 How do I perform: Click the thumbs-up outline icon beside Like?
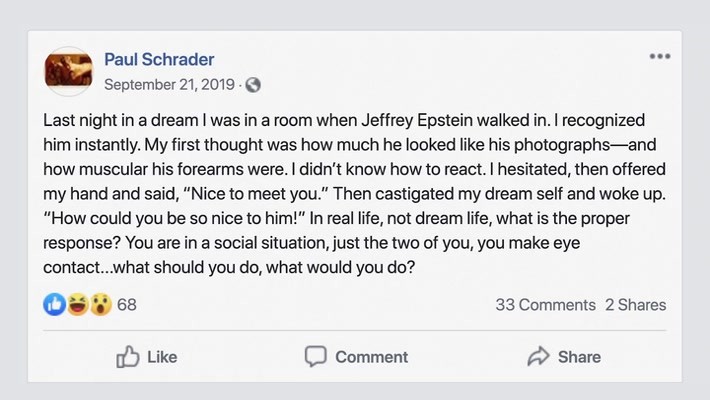tap(128, 356)
